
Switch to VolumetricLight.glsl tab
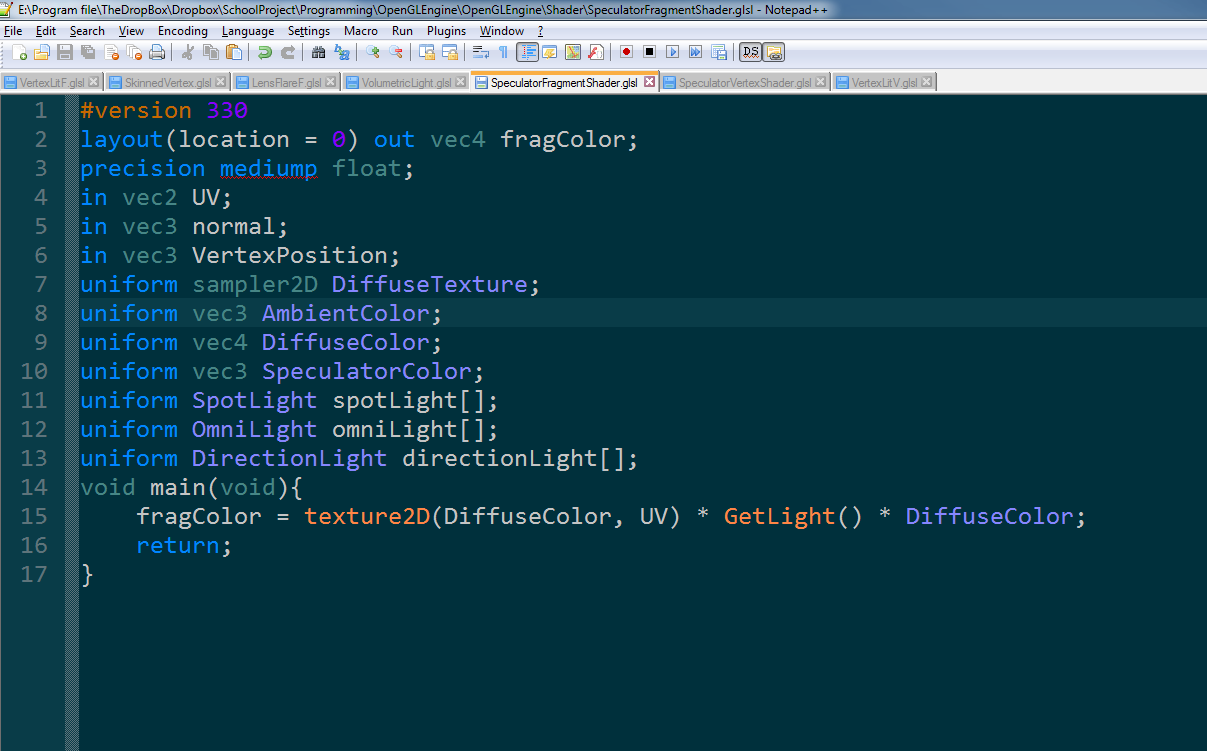pyautogui.click(x=406, y=83)
